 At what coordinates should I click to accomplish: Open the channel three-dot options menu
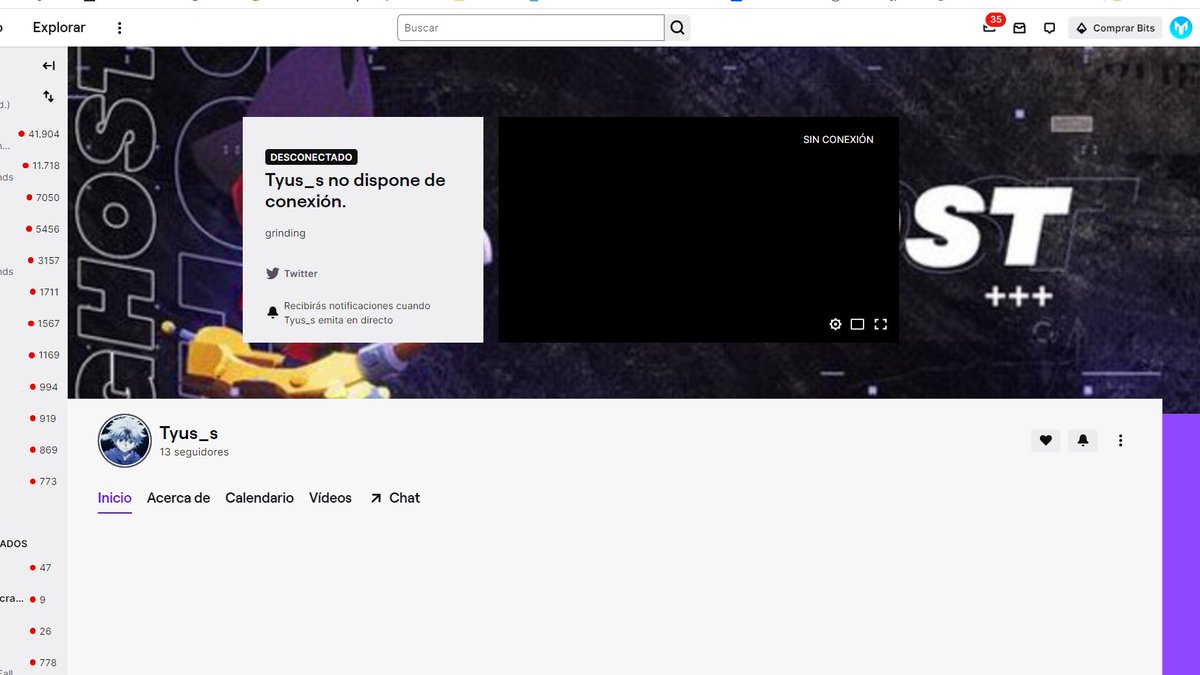tap(1121, 440)
